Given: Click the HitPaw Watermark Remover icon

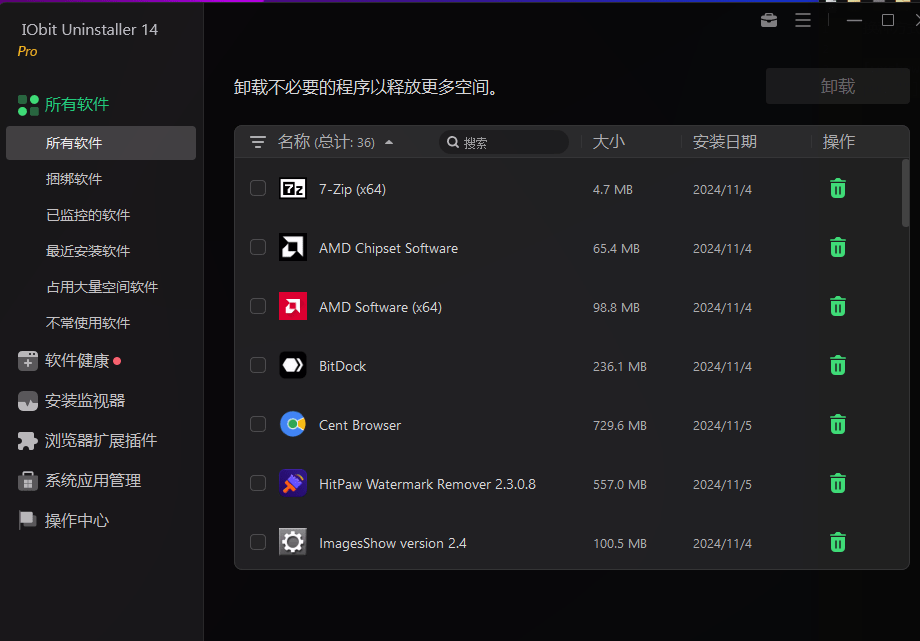Looking at the screenshot, I should click(293, 483).
